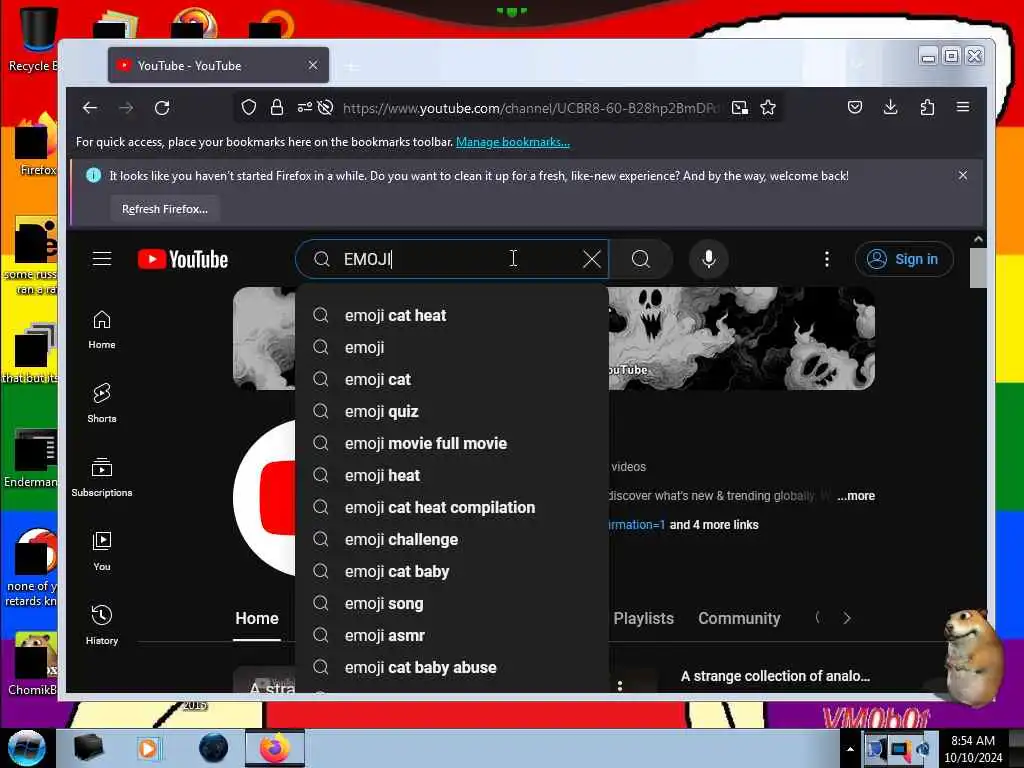Open the media player taskbar icon
1024x768 pixels.
coord(148,748)
